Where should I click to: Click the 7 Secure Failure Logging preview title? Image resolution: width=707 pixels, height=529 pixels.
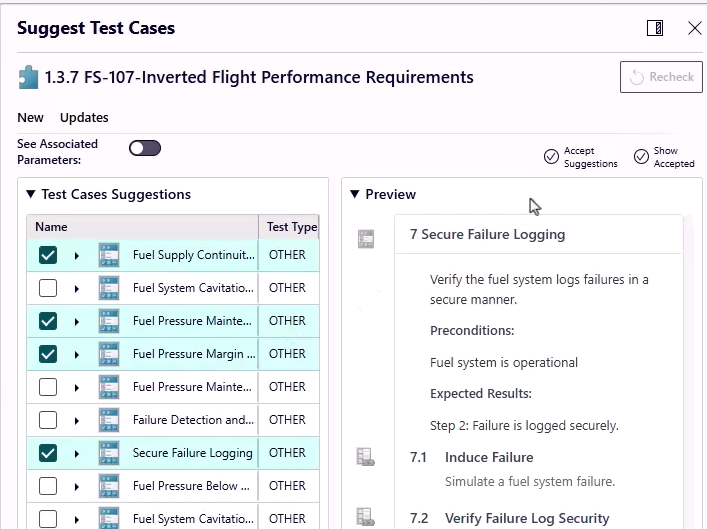click(487, 235)
